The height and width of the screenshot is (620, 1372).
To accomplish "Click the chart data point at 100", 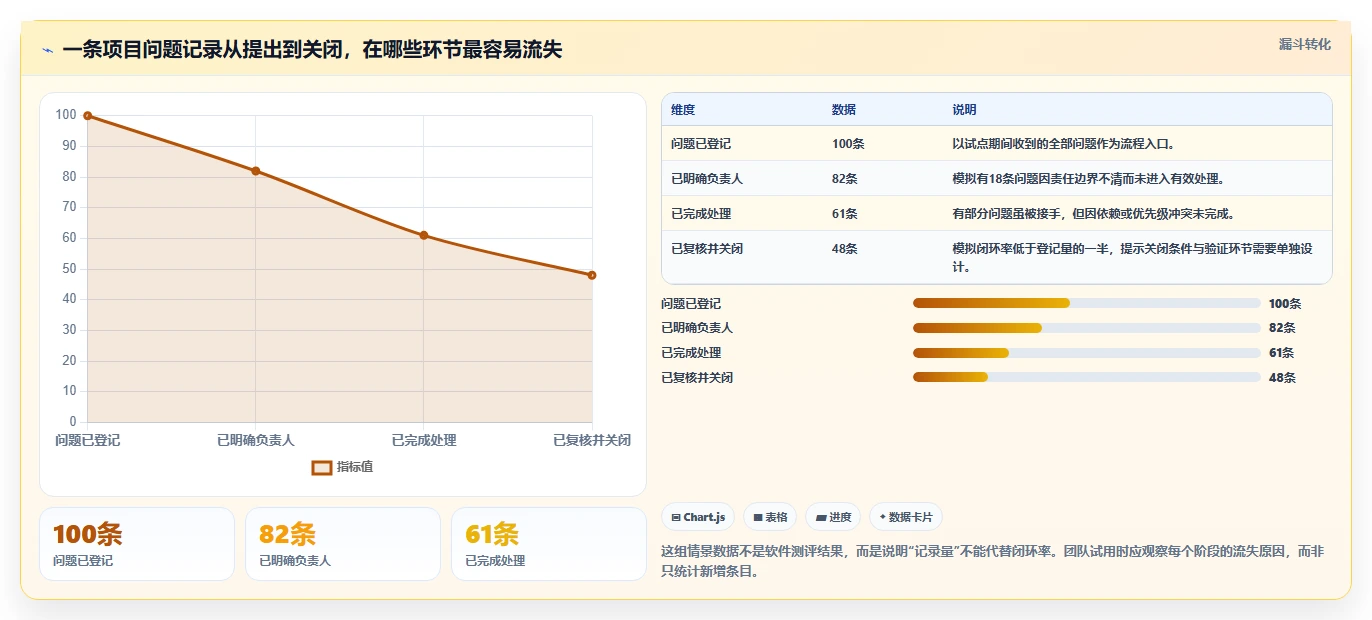I will (88, 116).
